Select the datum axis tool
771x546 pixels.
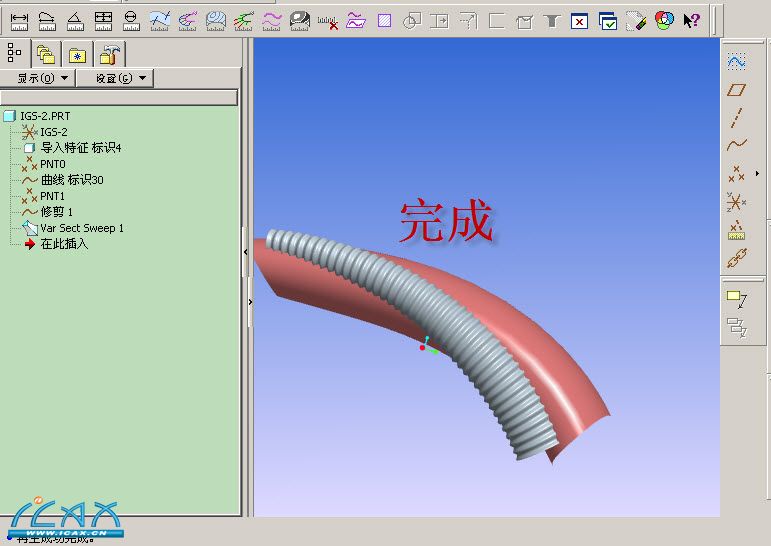click(x=736, y=117)
